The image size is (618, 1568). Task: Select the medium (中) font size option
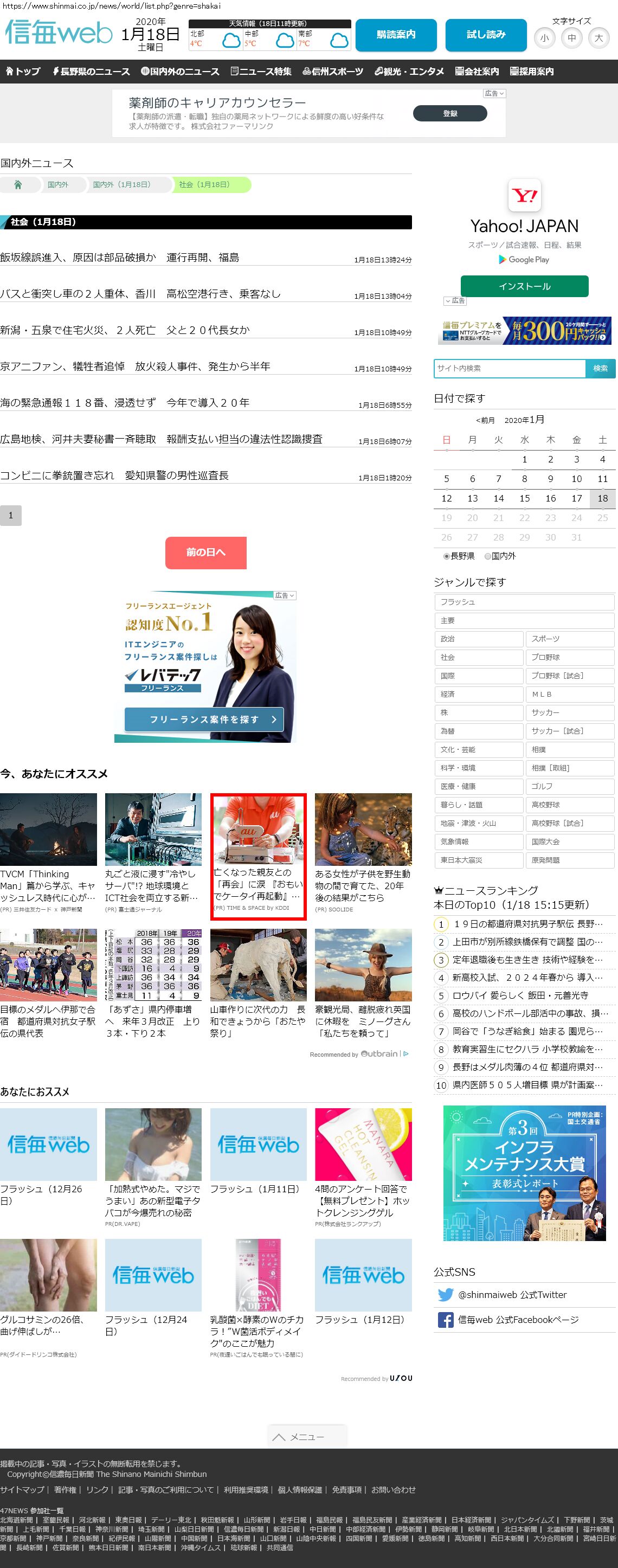point(572,38)
